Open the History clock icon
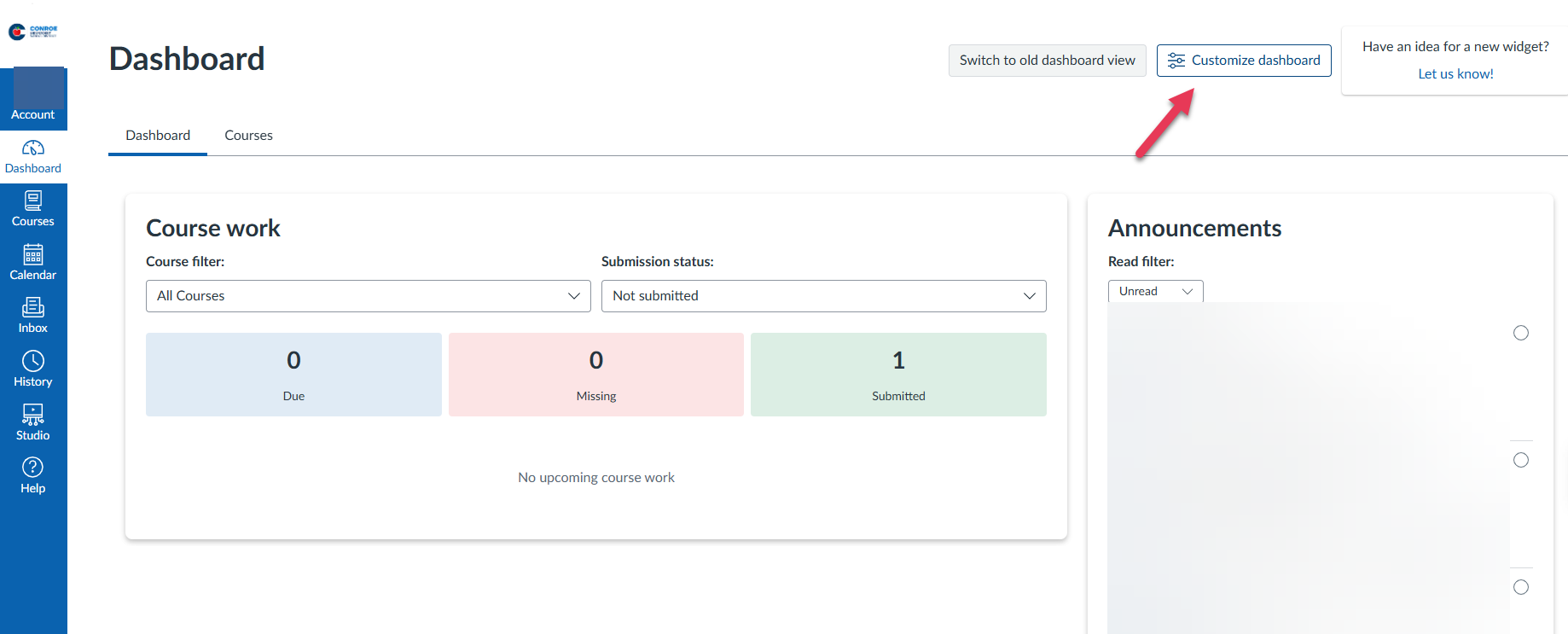Screen dimensions: 1568x634 click(33, 361)
